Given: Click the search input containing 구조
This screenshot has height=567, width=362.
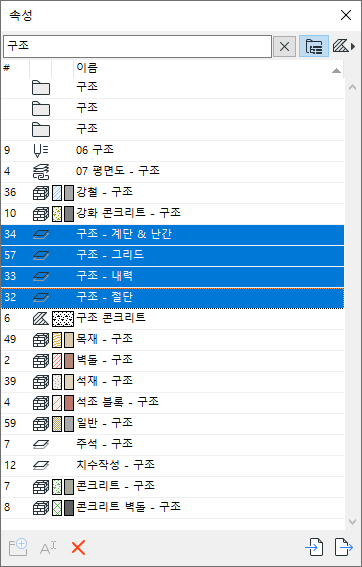Looking at the screenshot, I should point(137,46).
